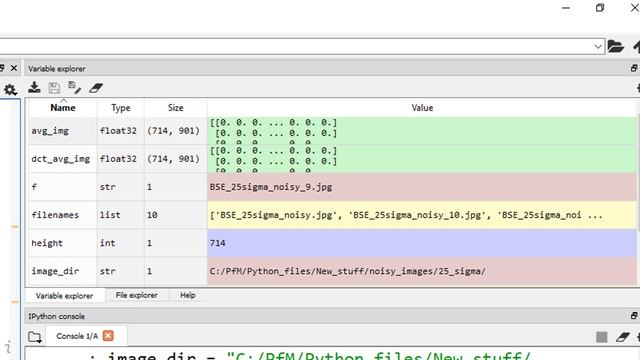The height and width of the screenshot is (360, 640).
Task: Remove all variables with the eraser icon
Action: coord(96,88)
